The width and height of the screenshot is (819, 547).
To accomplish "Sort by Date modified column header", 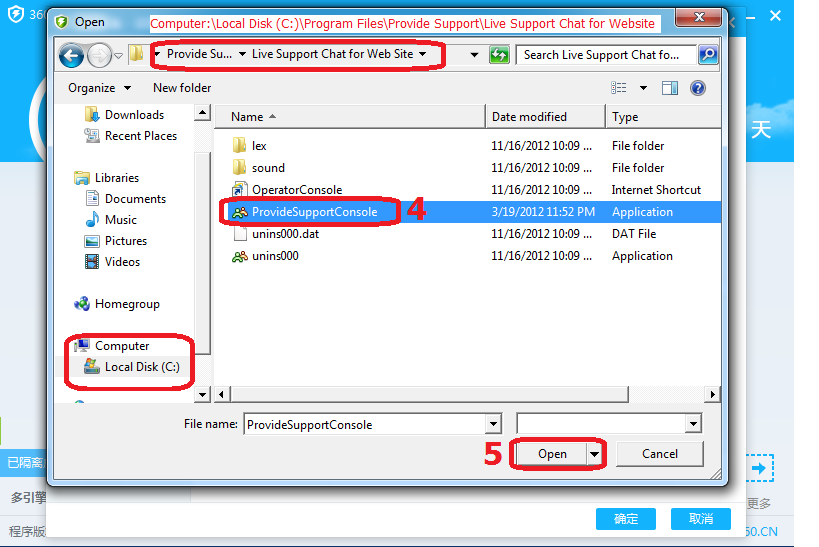I will [x=545, y=117].
